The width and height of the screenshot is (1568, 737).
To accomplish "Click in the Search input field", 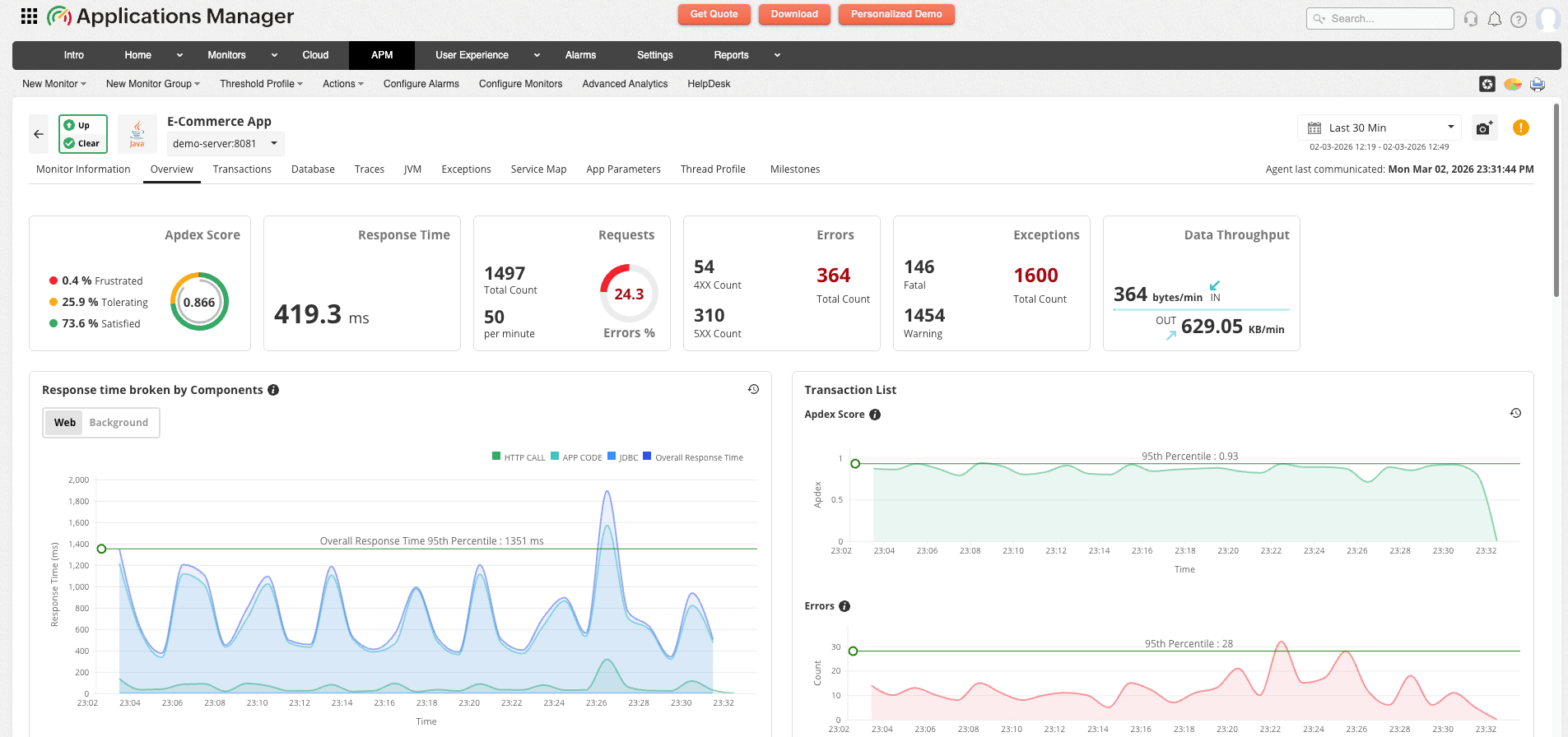I will click(x=1380, y=19).
